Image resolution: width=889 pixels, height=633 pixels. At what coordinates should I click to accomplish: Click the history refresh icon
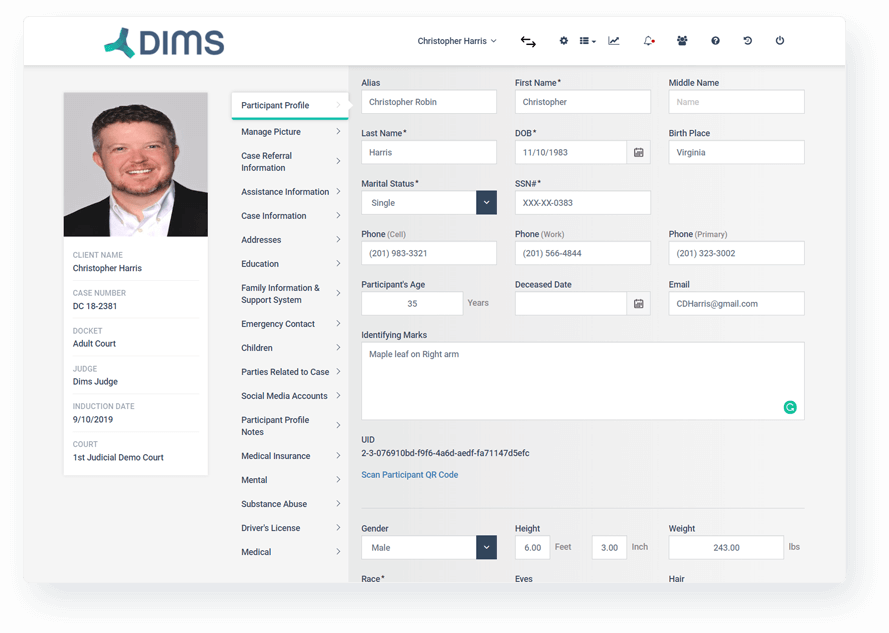pyautogui.click(x=747, y=41)
